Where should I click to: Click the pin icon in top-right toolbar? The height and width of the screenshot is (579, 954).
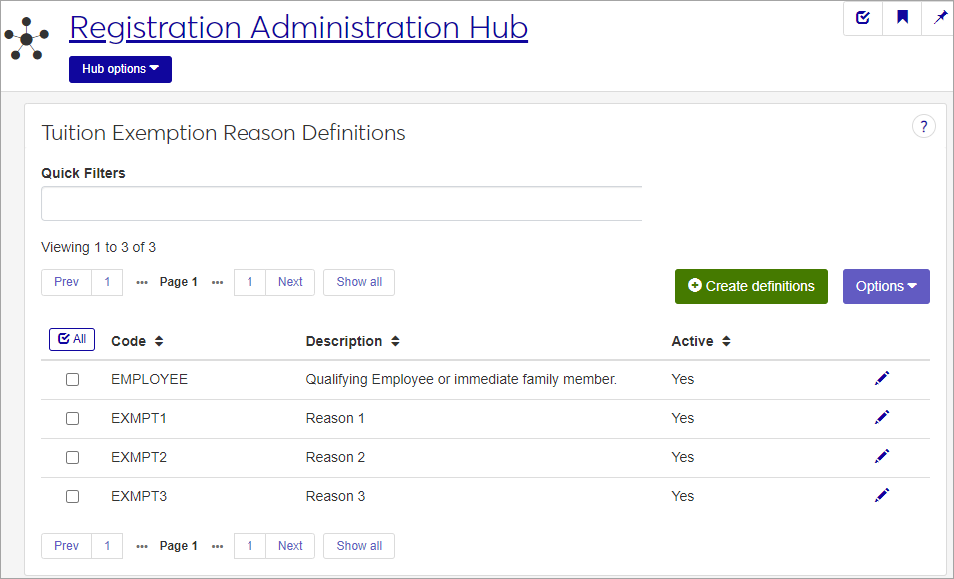tap(939, 18)
